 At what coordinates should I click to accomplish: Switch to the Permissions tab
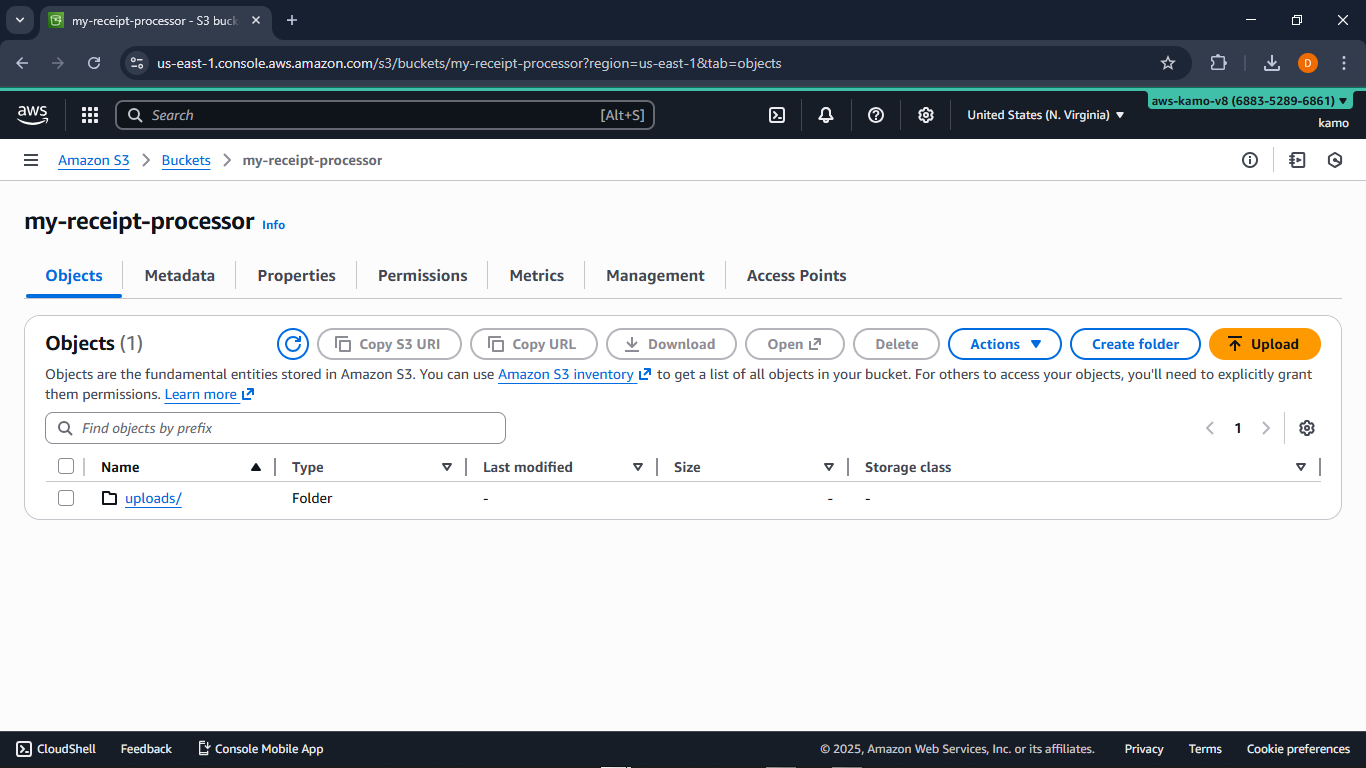click(x=422, y=275)
